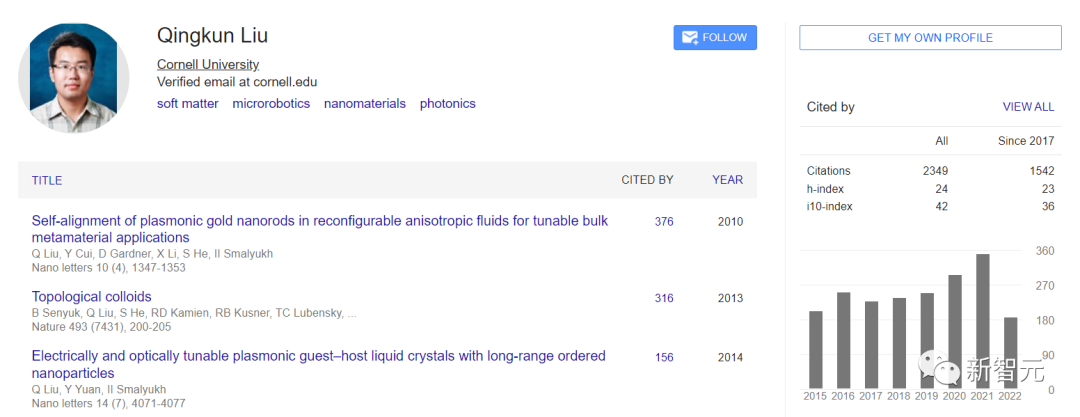Viewport: 1080px width, 417px height.
Task: Select the soft matter interest tag
Action: click(x=187, y=104)
